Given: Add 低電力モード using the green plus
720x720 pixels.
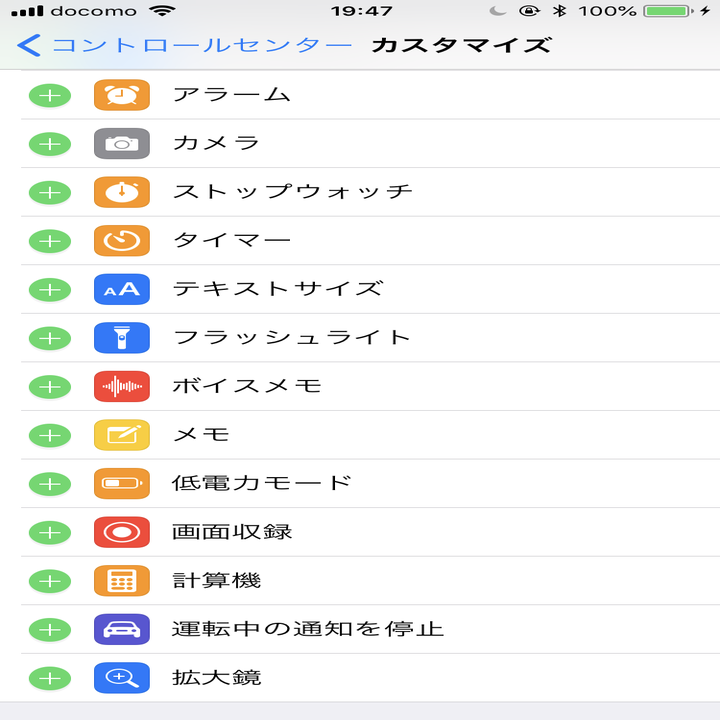Looking at the screenshot, I should (49, 484).
